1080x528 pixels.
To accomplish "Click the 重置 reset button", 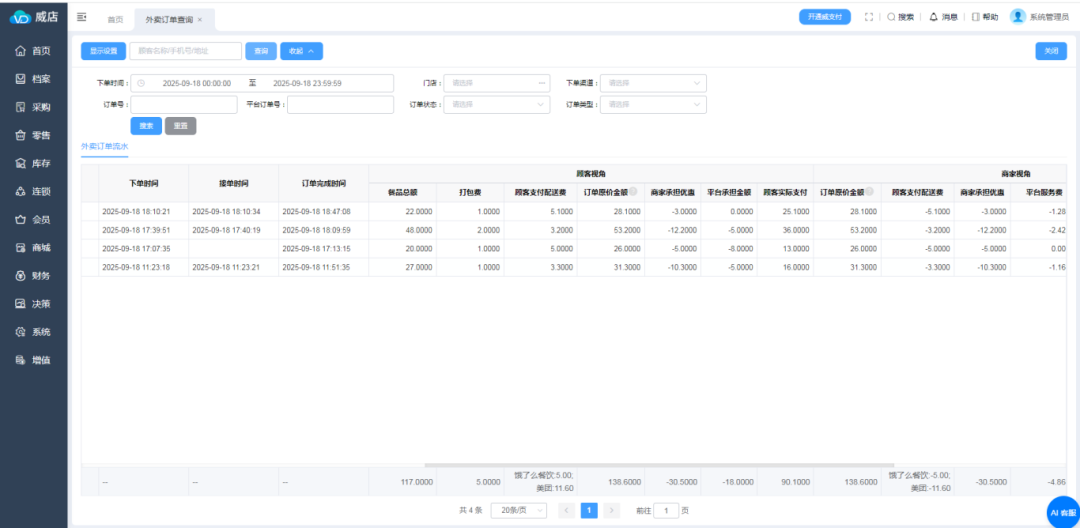I will [180, 126].
